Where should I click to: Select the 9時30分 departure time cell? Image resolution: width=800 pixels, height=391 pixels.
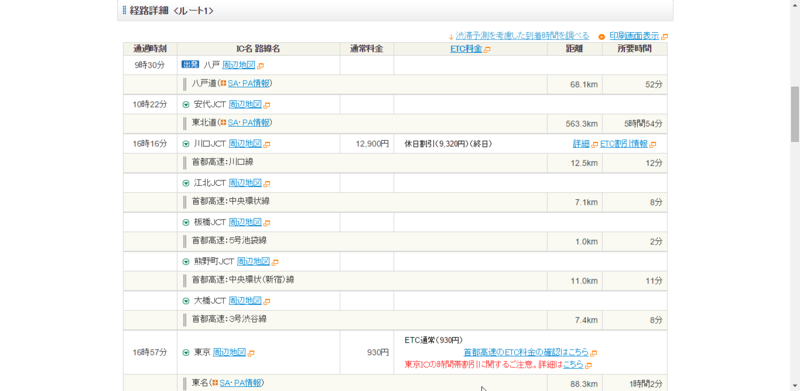[150, 65]
